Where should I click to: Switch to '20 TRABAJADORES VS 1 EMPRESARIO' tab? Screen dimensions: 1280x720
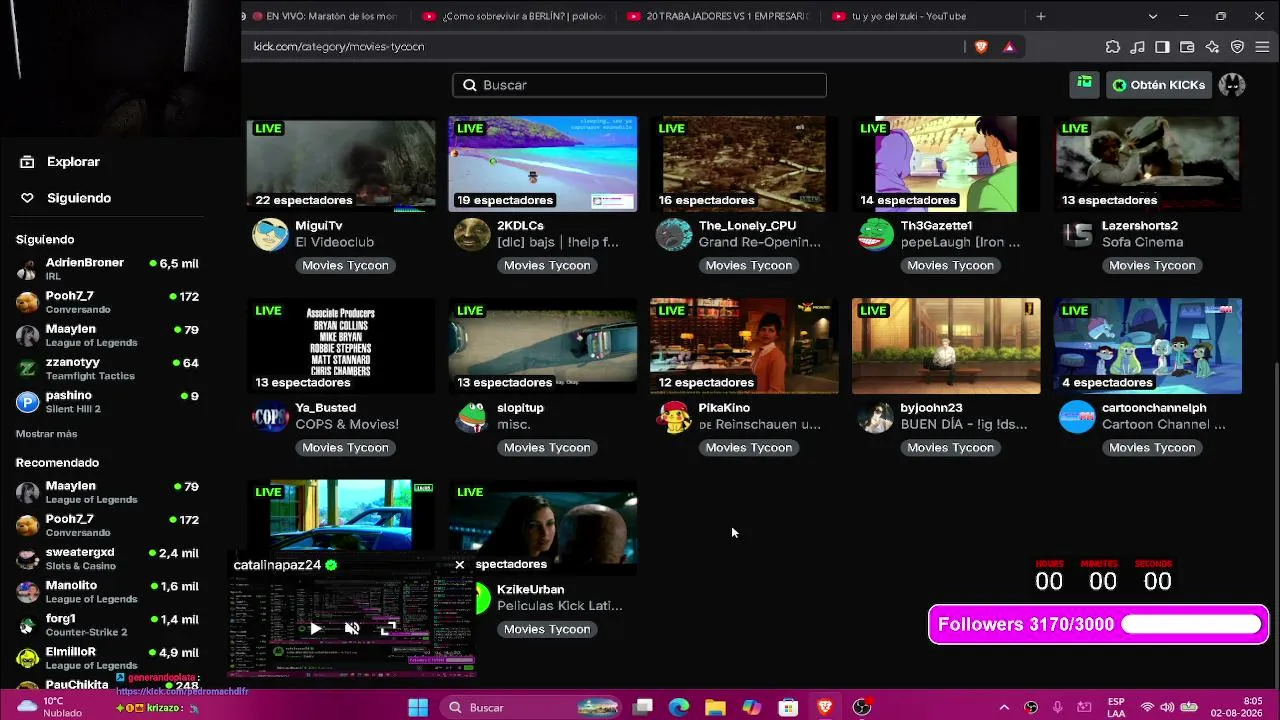pyautogui.click(x=720, y=16)
